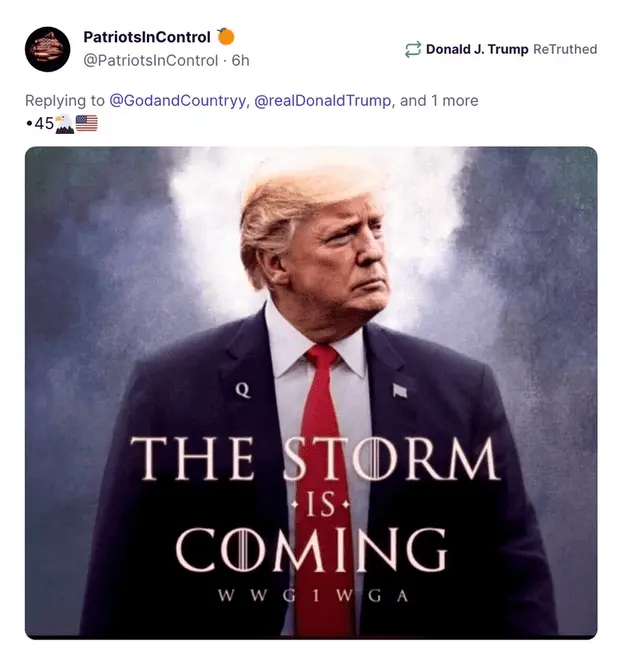Click the green ReTruth arrows icon
The width and height of the screenshot is (618, 649).
click(413, 49)
